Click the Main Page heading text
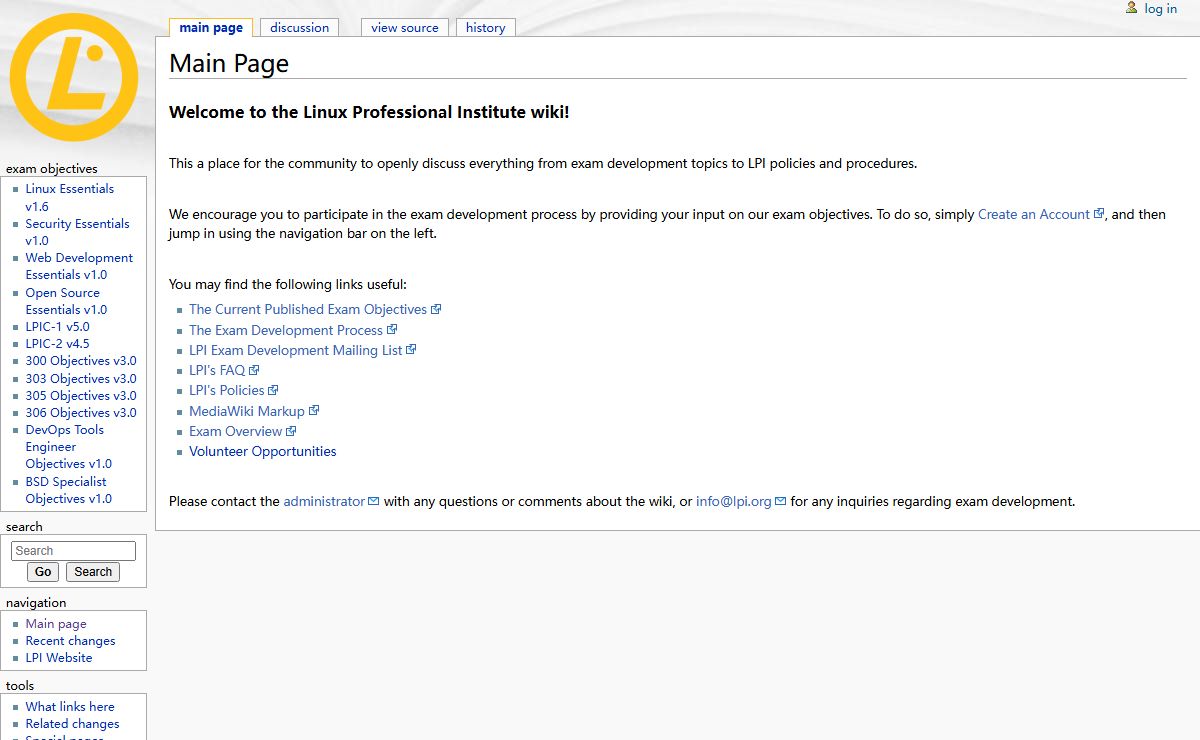Screen dimensions: 1200x740 [229, 63]
